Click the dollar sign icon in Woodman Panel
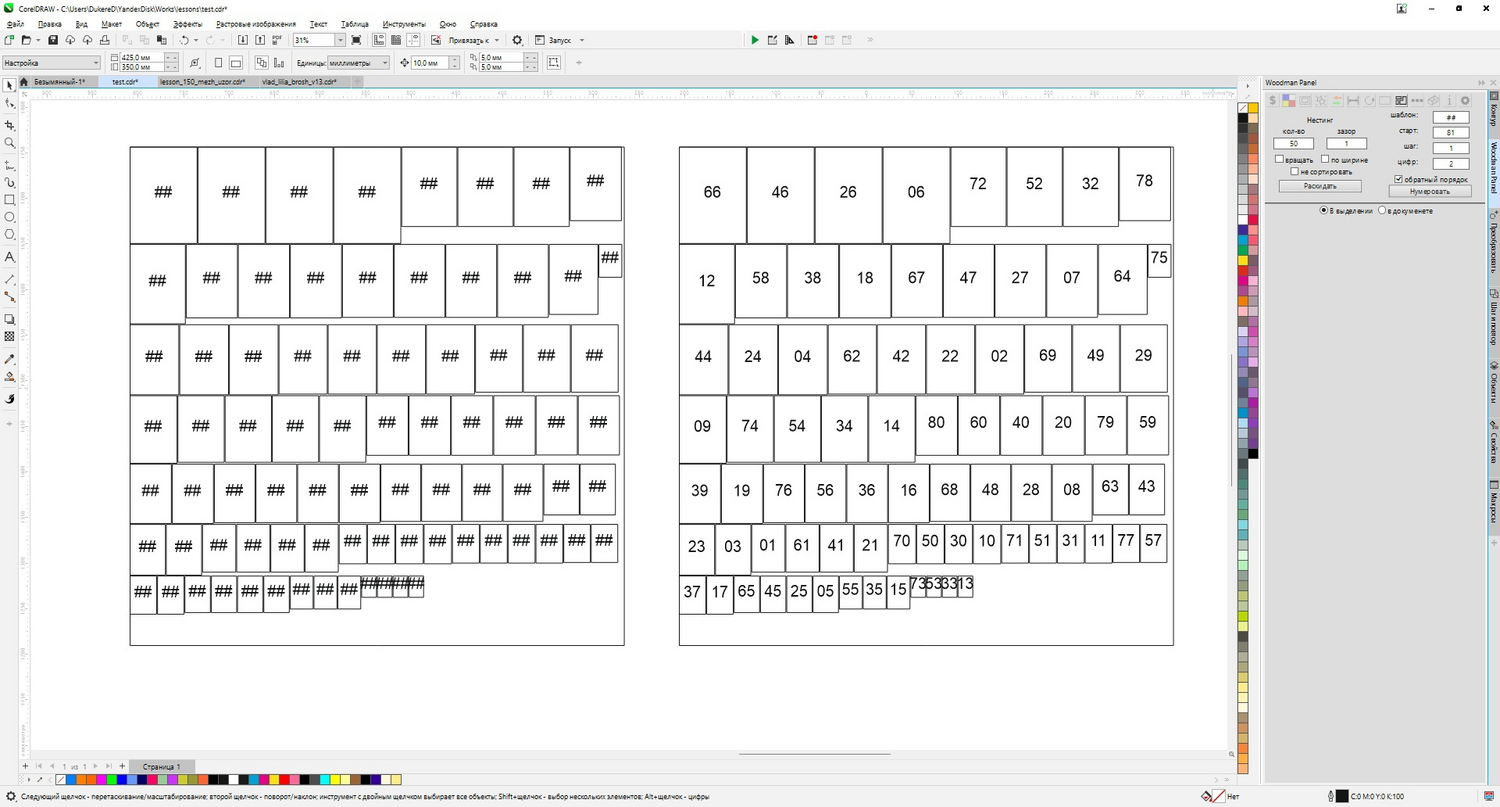This screenshot has width=1500, height=807. [1273, 100]
